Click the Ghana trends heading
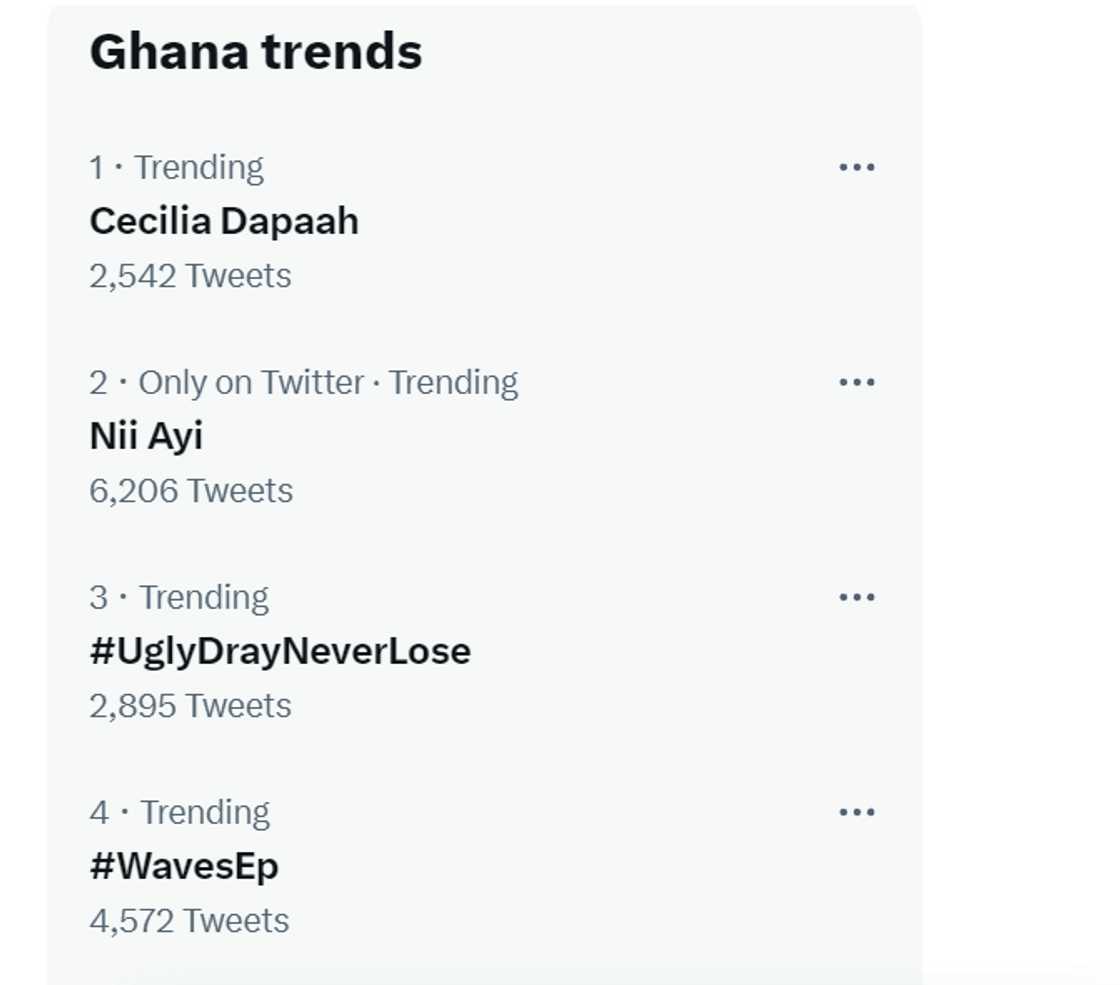 pyautogui.click(x=255, y=52)
